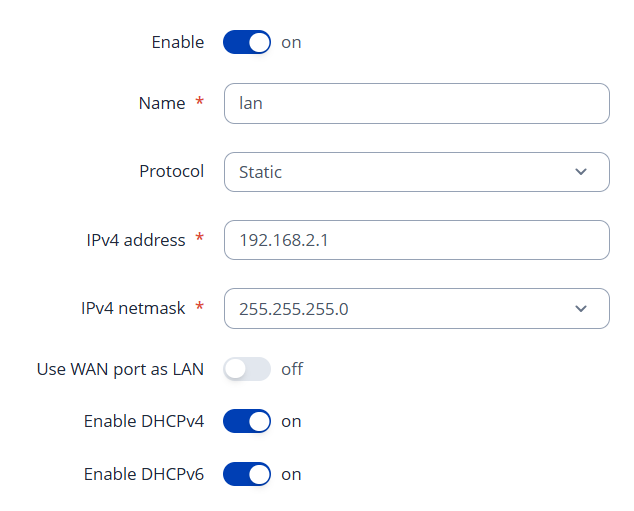Disable the Enable DHCPv4 switch

(x=247, y=421)
